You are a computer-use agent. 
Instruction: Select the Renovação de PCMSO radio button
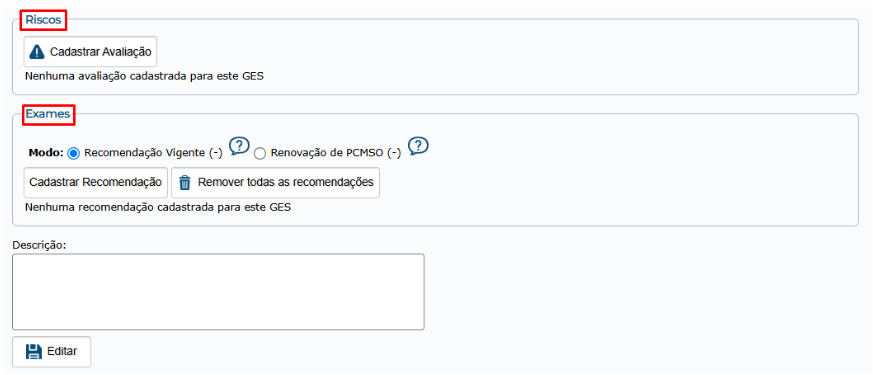259,154
